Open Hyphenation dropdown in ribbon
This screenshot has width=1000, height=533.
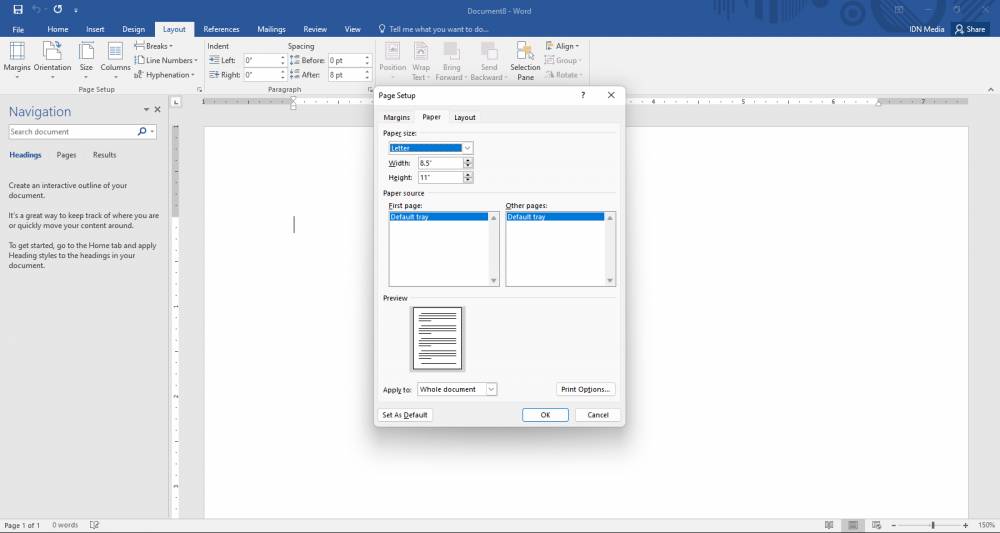[x=165, y=75]
